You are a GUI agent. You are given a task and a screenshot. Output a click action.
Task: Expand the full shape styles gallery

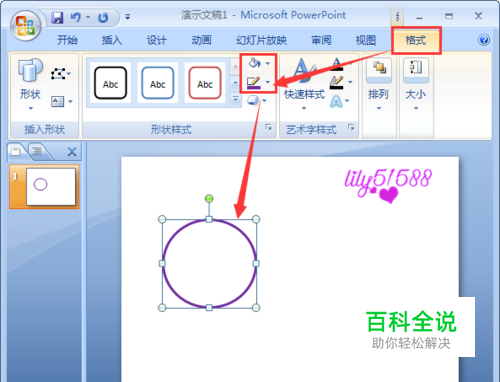235,99
